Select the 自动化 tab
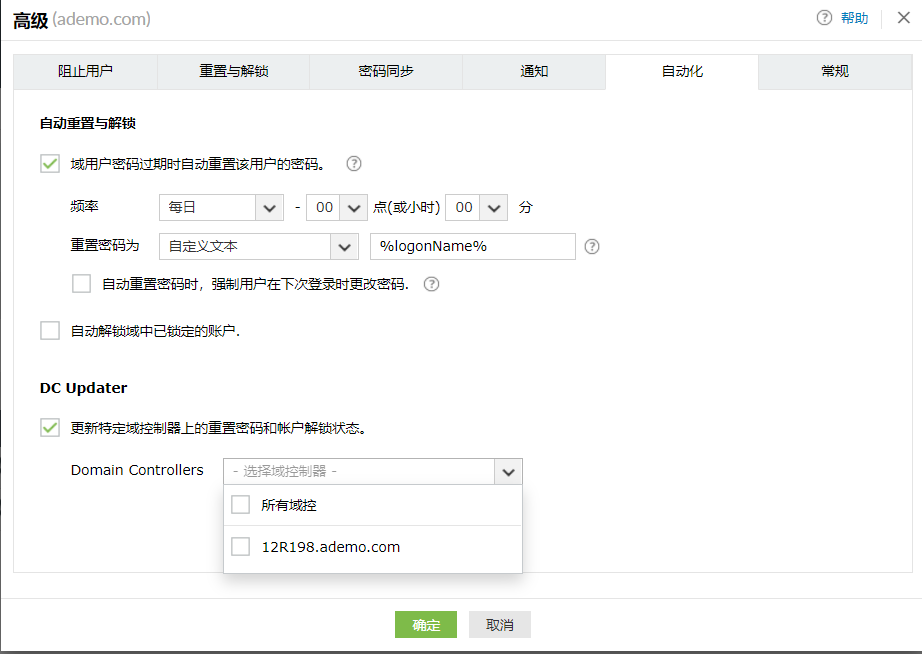The height and width of the screenshot is (654, 922). pos(682,71)
